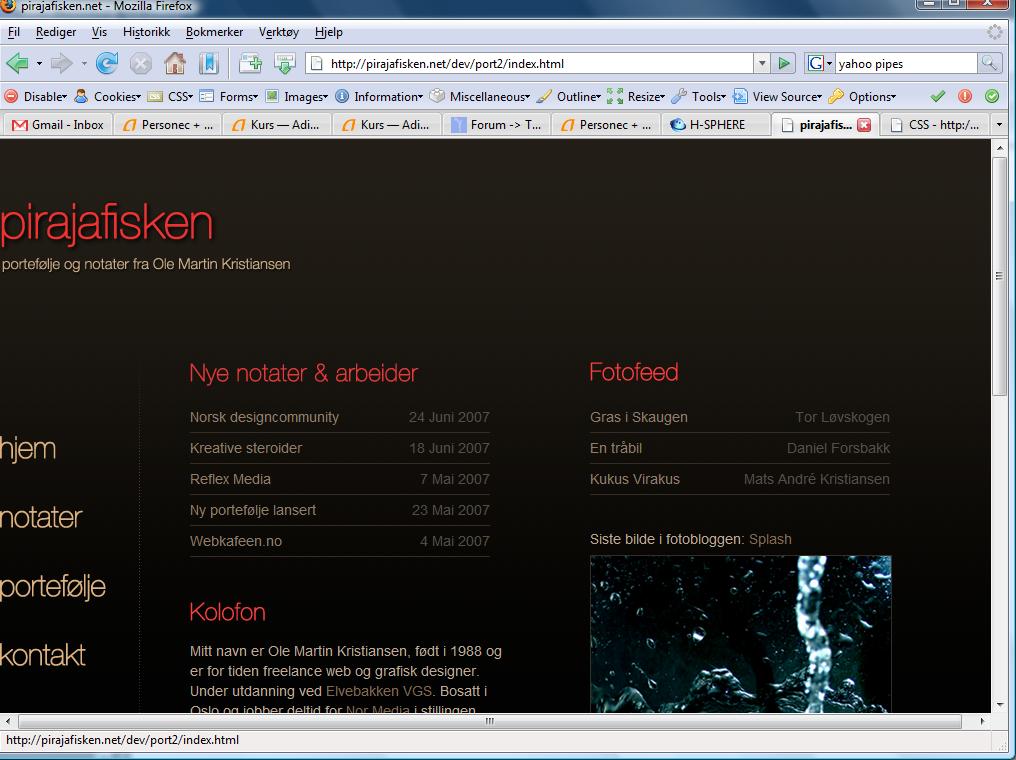1016x760 pixels.
Task: Switch to the Gmail - Inbox tab
Action: 58,125
